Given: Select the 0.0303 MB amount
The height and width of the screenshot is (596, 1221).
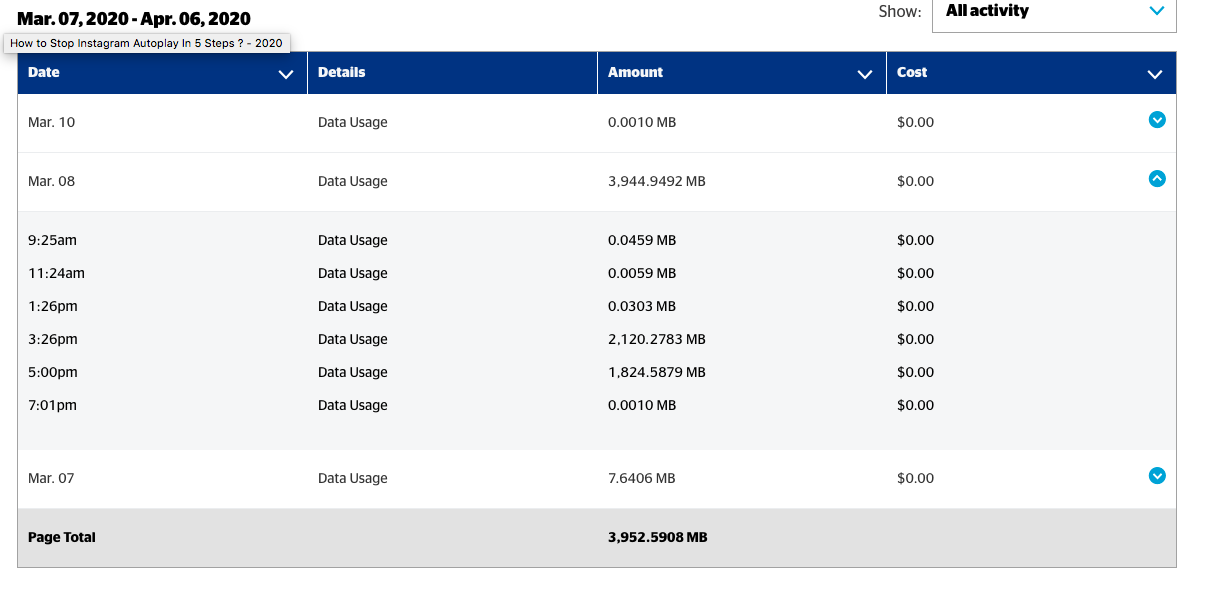Looking at the screenshot, I should click(x=642, y=306).
